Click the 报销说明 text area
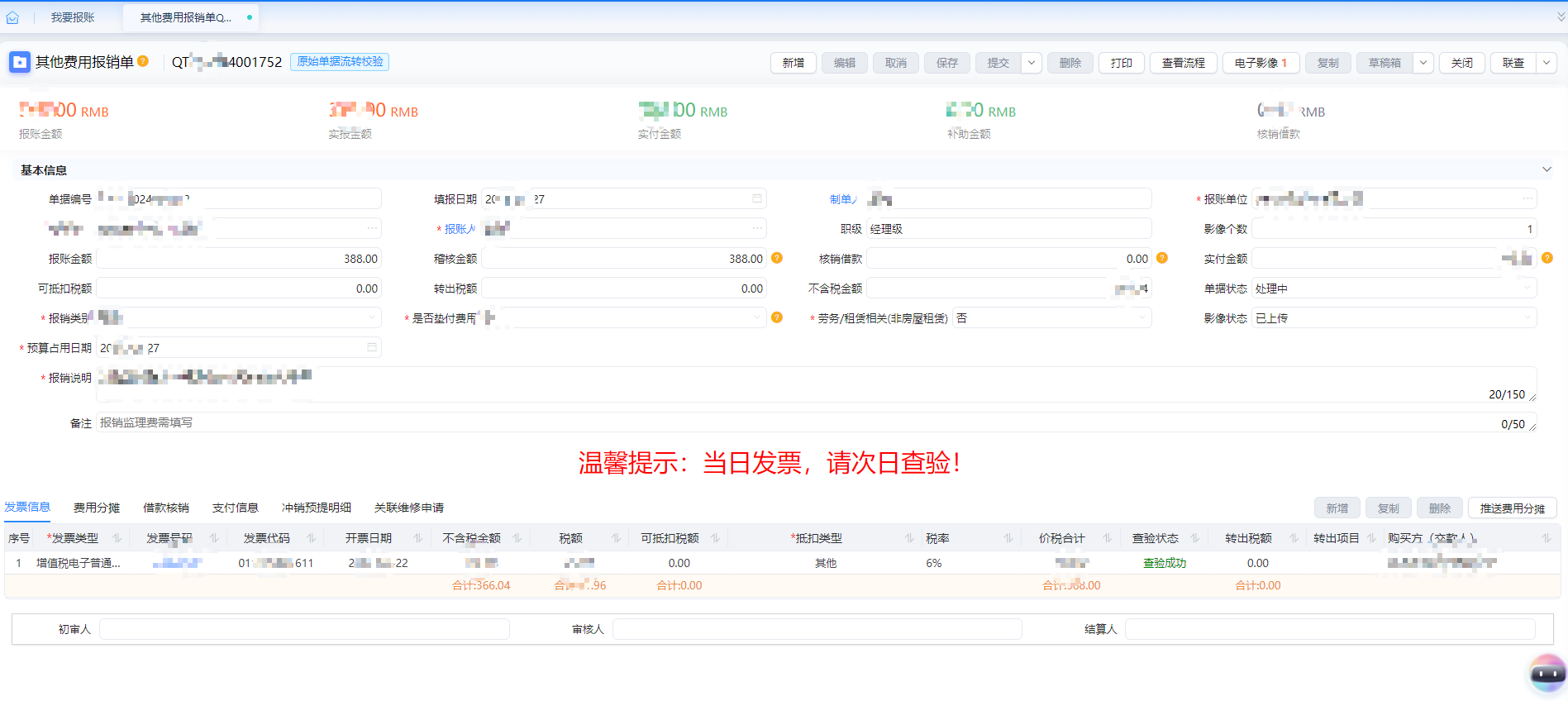The height and width of the screenshot is (701, 1568). pos(817,384)
